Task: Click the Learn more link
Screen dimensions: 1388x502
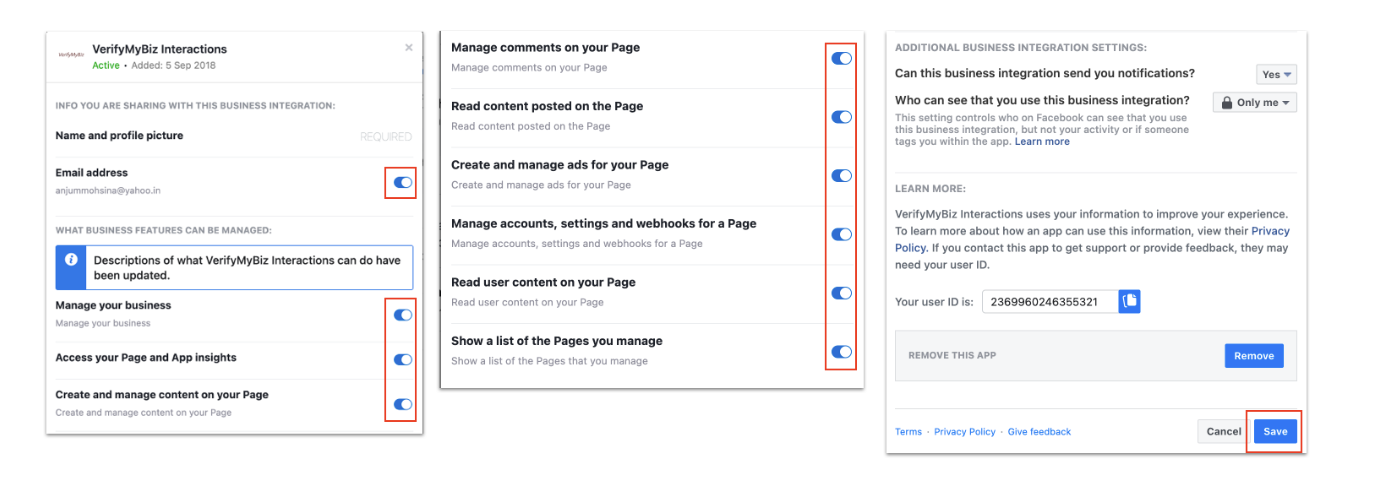Action: point(1042,142)
